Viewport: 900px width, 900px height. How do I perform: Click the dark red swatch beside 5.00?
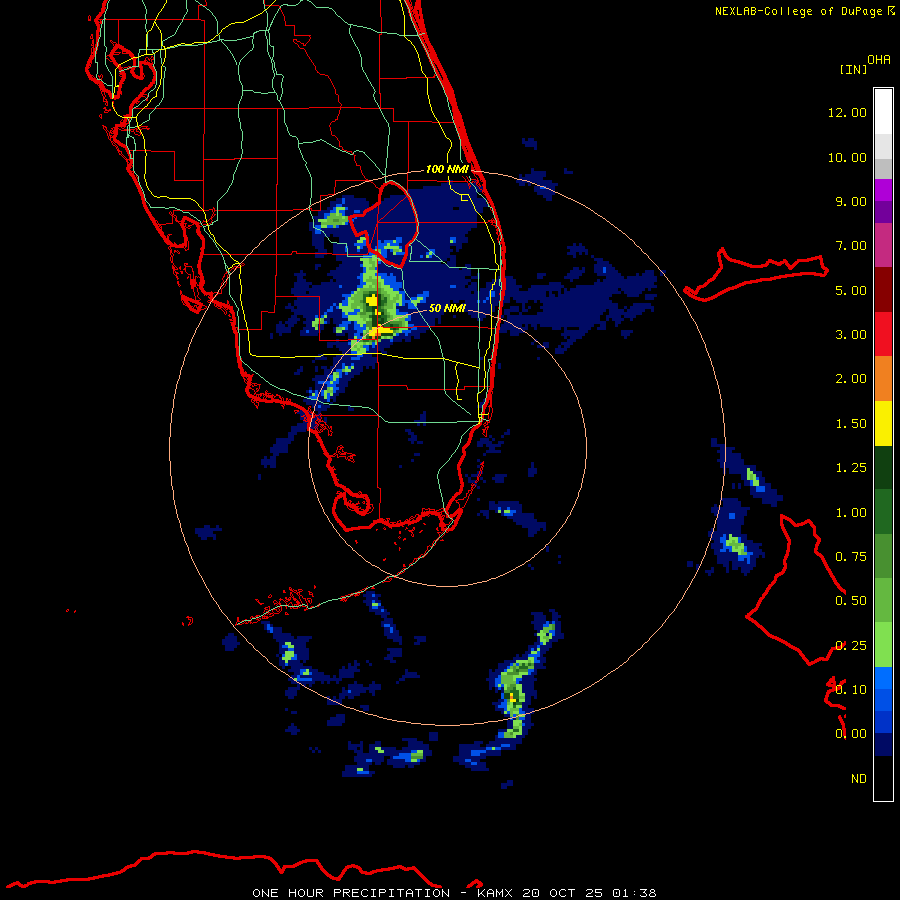pyautogui.click(x=883, y=290)
